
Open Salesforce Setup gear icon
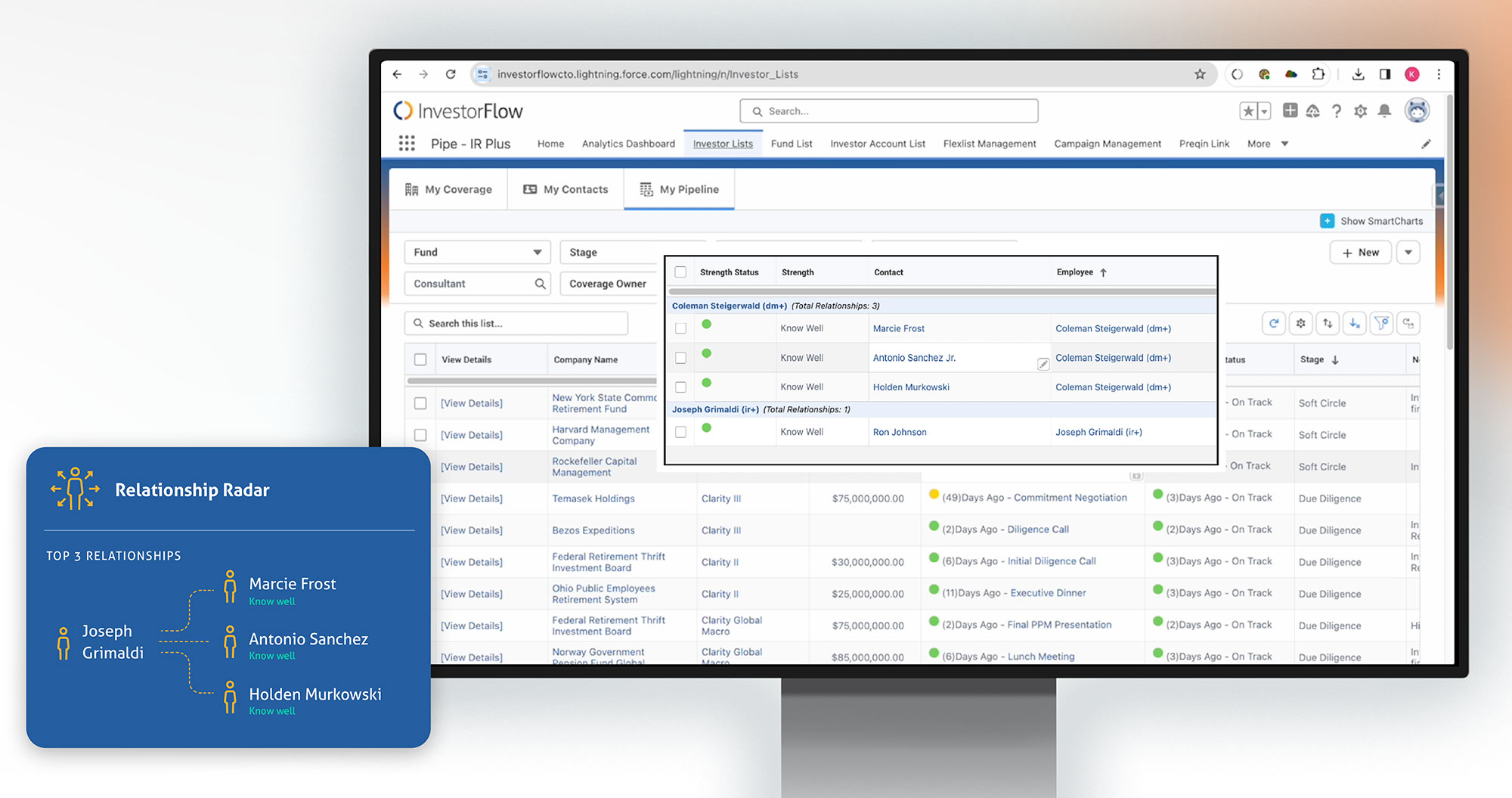(1361, 110)
